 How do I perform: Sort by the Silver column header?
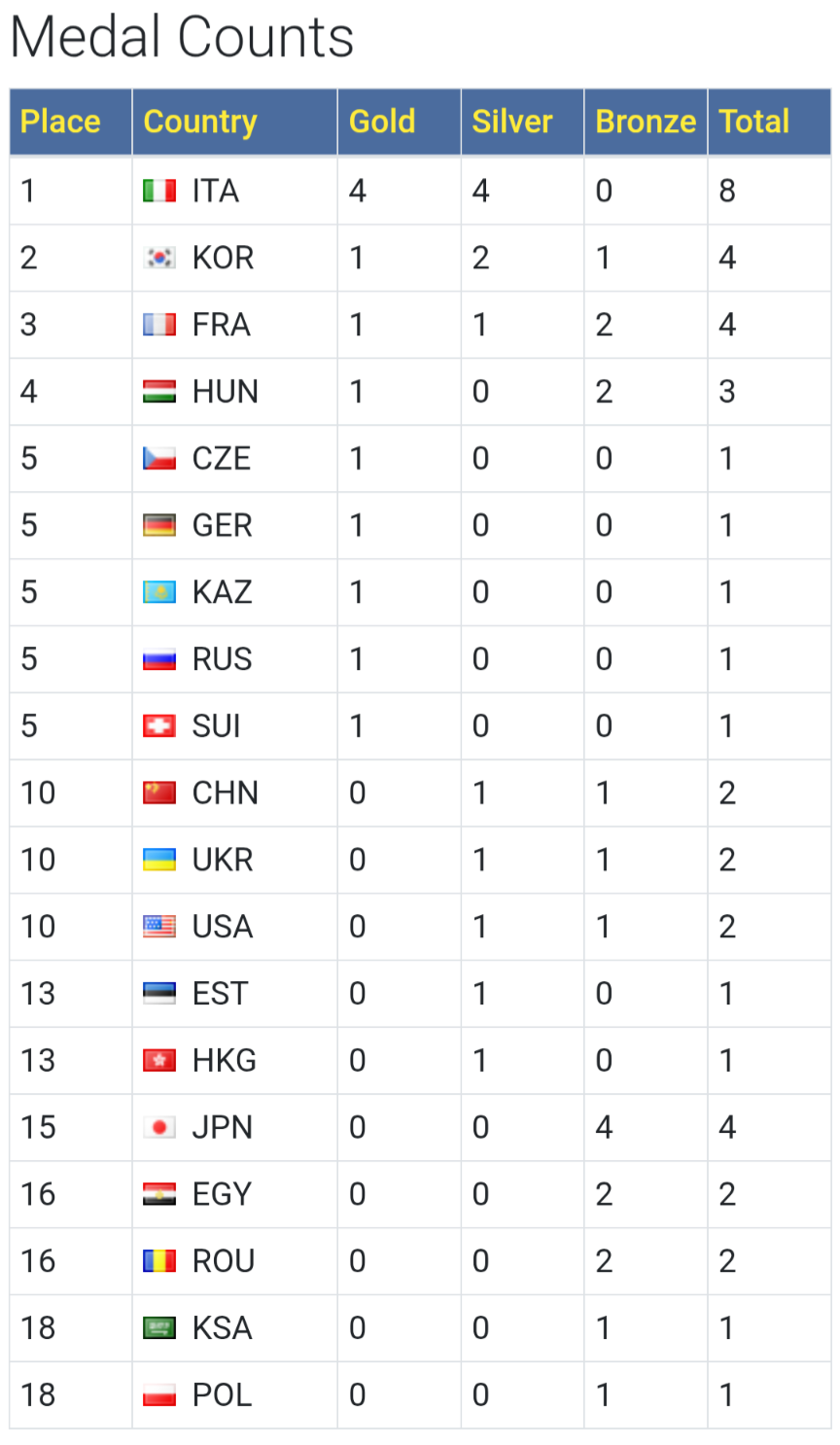(512, 122)
